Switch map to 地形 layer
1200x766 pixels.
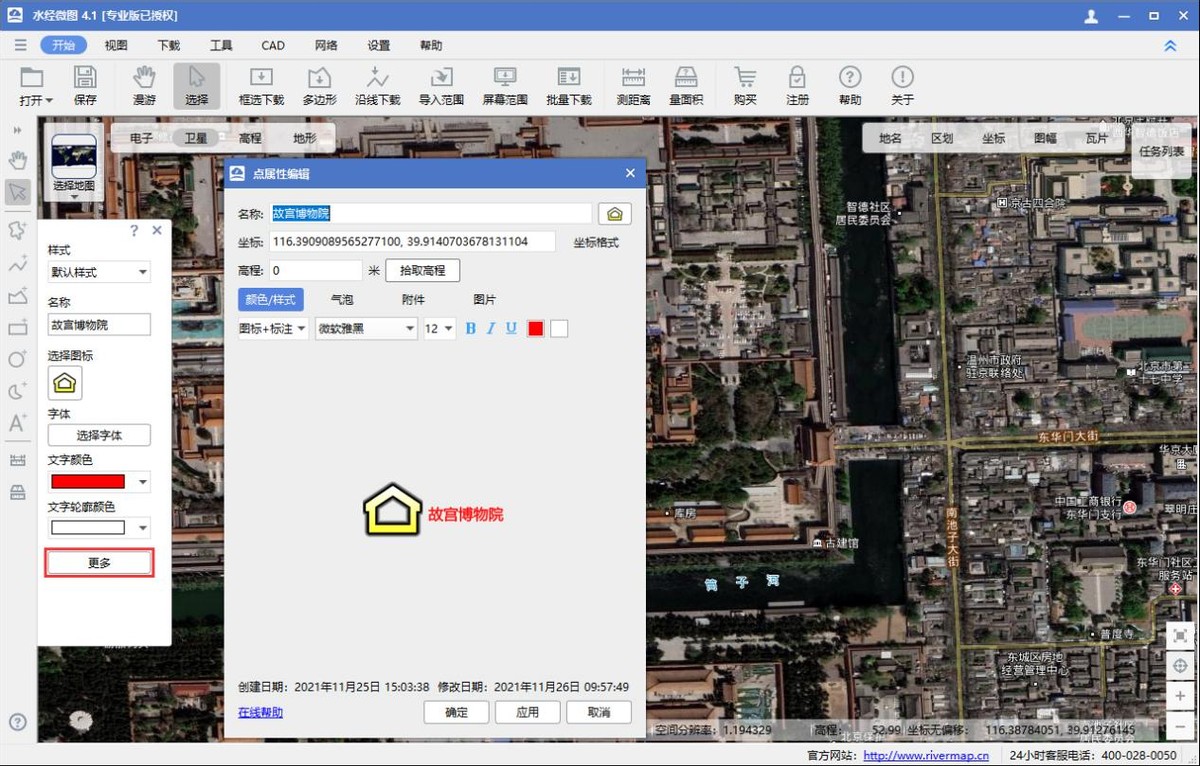[x=304, y=138]
